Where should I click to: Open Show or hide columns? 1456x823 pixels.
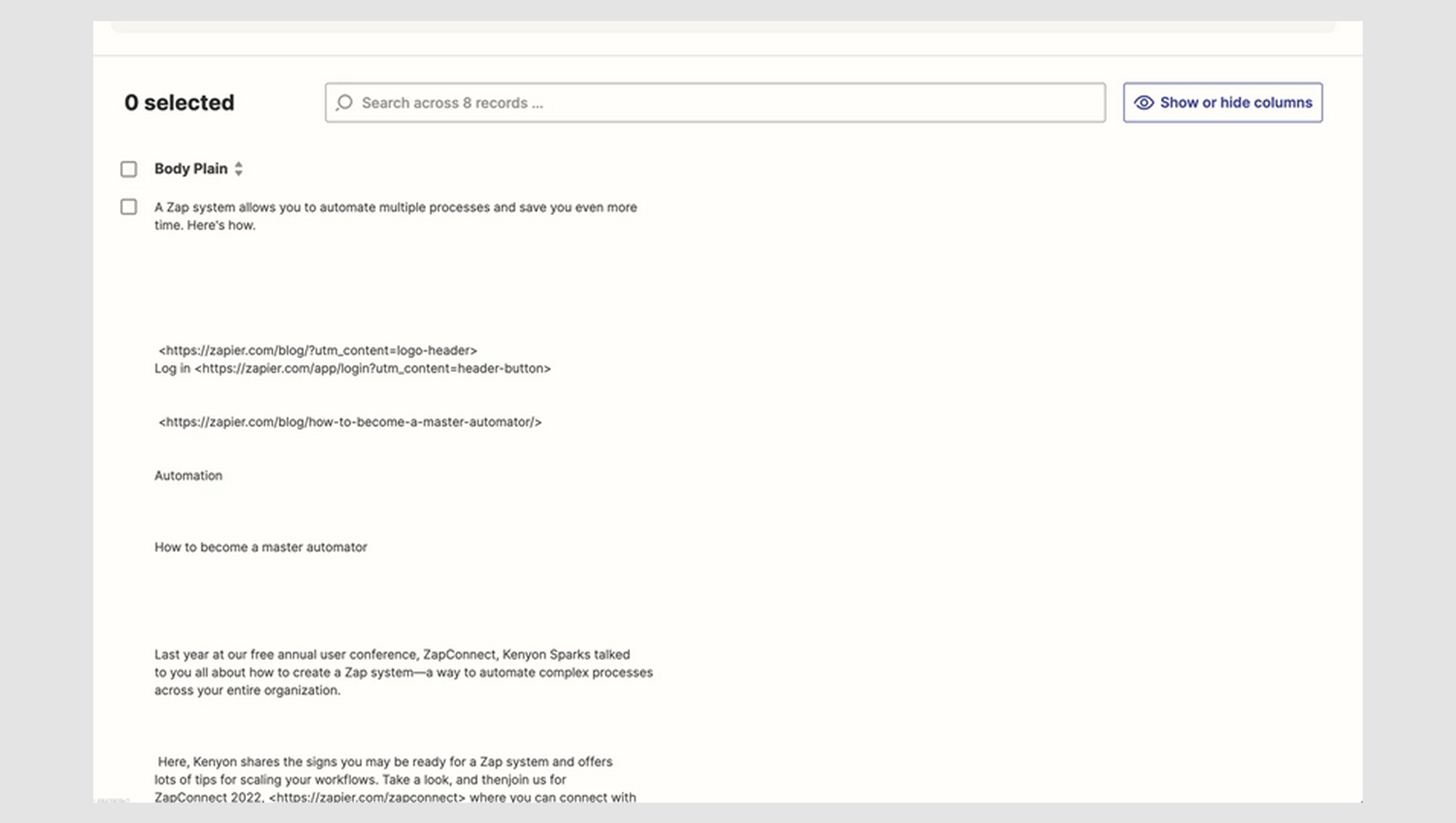[x=1222, y=103]
